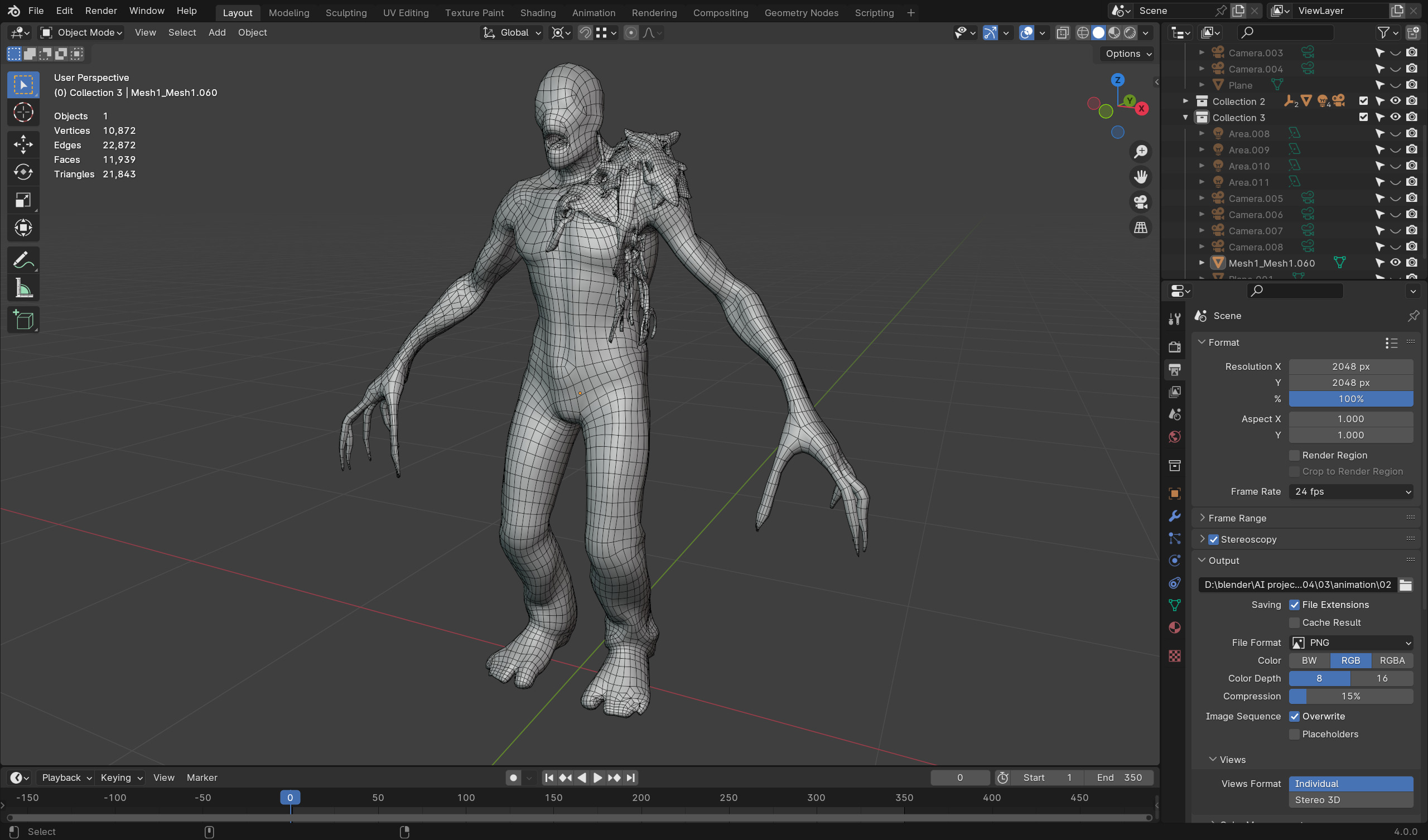This screenshot has height=840, width=1428.
Task: Switch to the Sculpting workspace tab
Action: (x=346, y=12)
